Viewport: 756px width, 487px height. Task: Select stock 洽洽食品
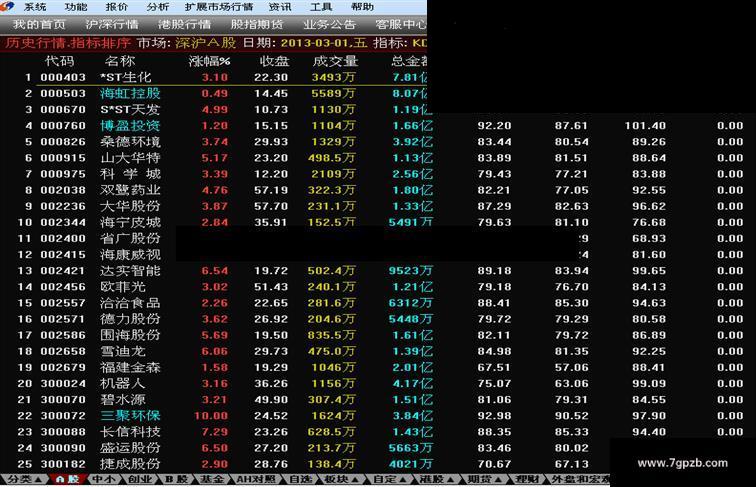click(130, 303)
